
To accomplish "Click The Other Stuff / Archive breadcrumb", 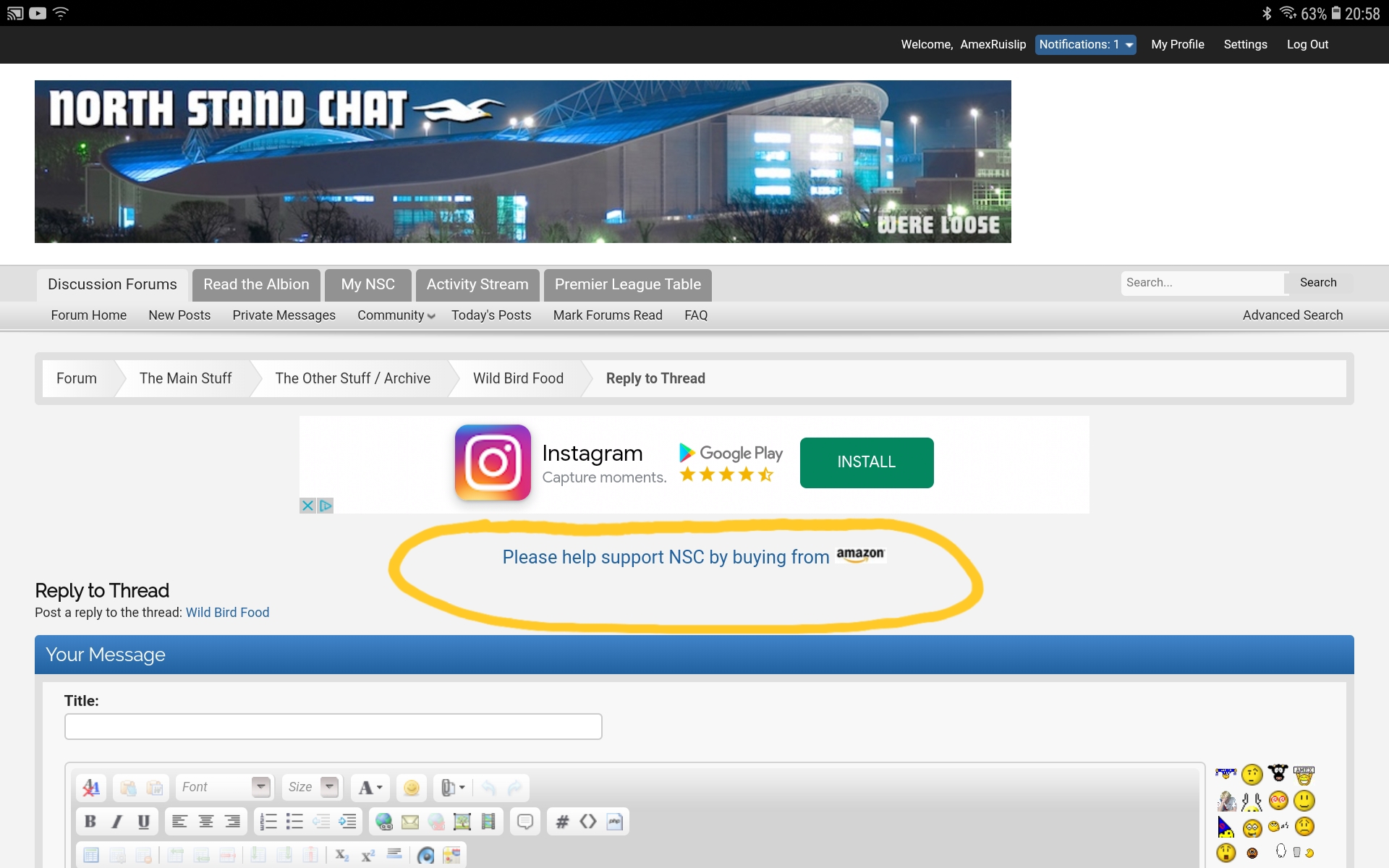I will click(353, 378).
